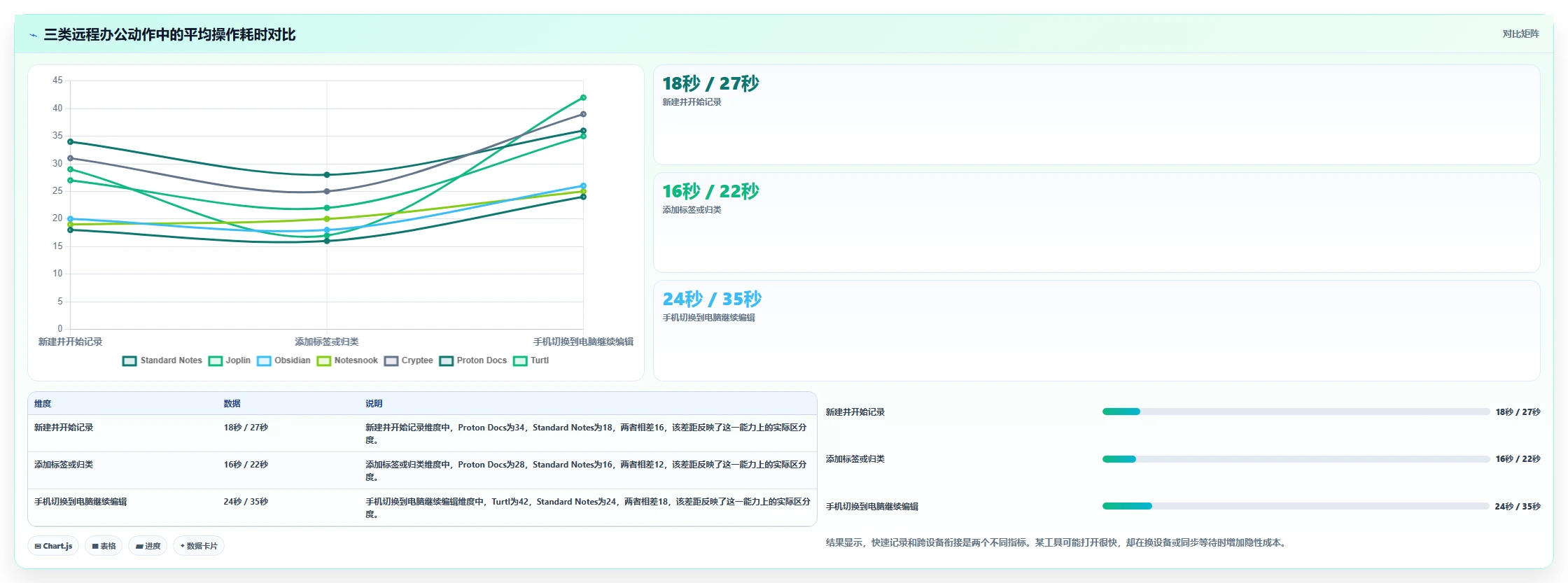Hide the Obsidian line via its legend entry
The height and width of the screenshot is (583, 1568).
coord(283,360)
